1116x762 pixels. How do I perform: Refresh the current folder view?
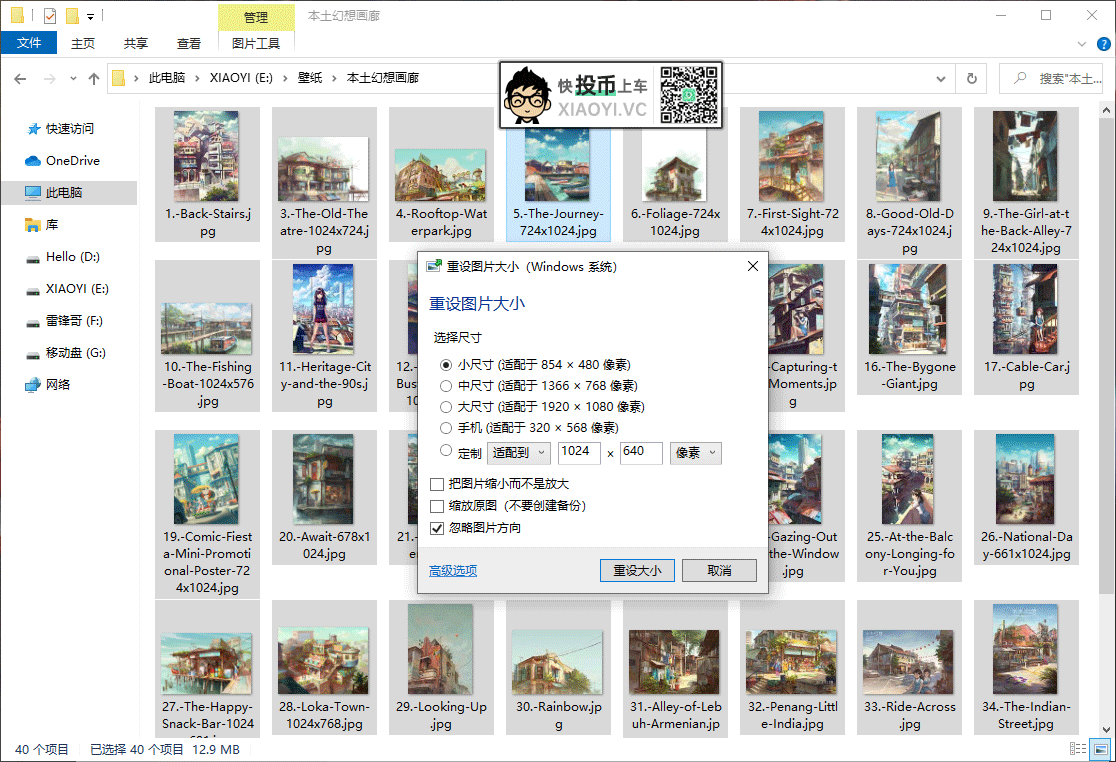[x=970, y=78]
